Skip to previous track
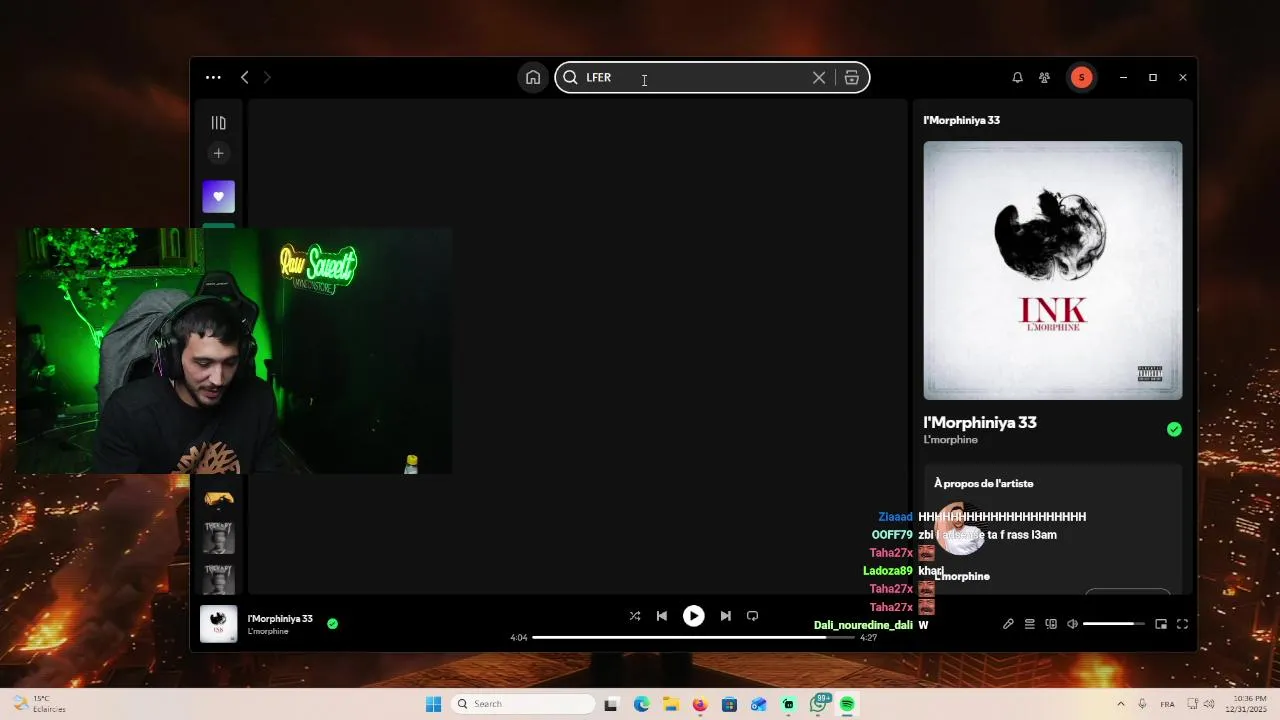This screenshot has width=1280, height=720. pyautogui.click(x=661, y=616)
